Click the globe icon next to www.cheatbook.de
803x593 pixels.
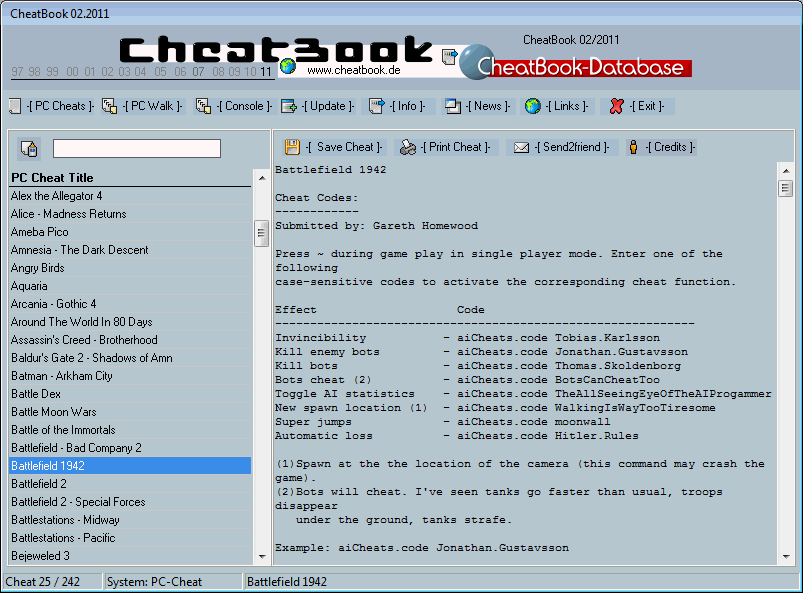coord(288,66)
